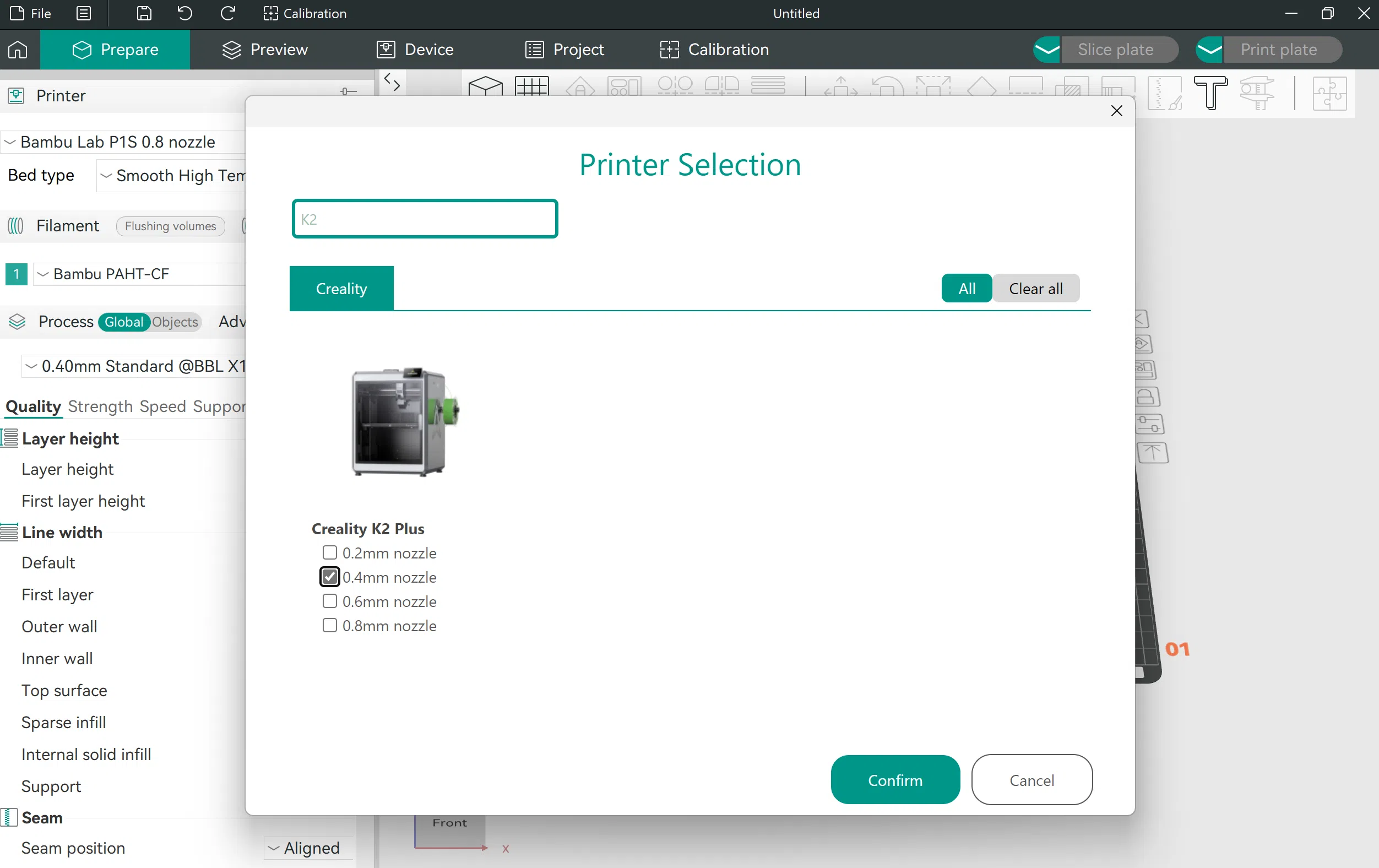
Task: Click the All button to select all printers
Action: point(967,289)
